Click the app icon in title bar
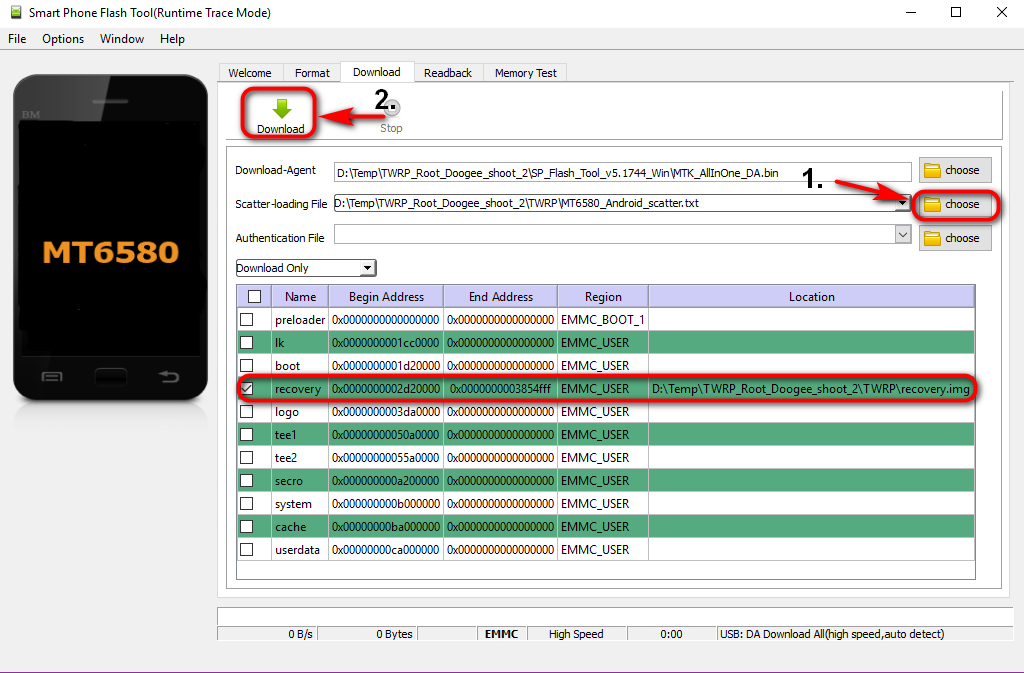 tap(15, 13)
